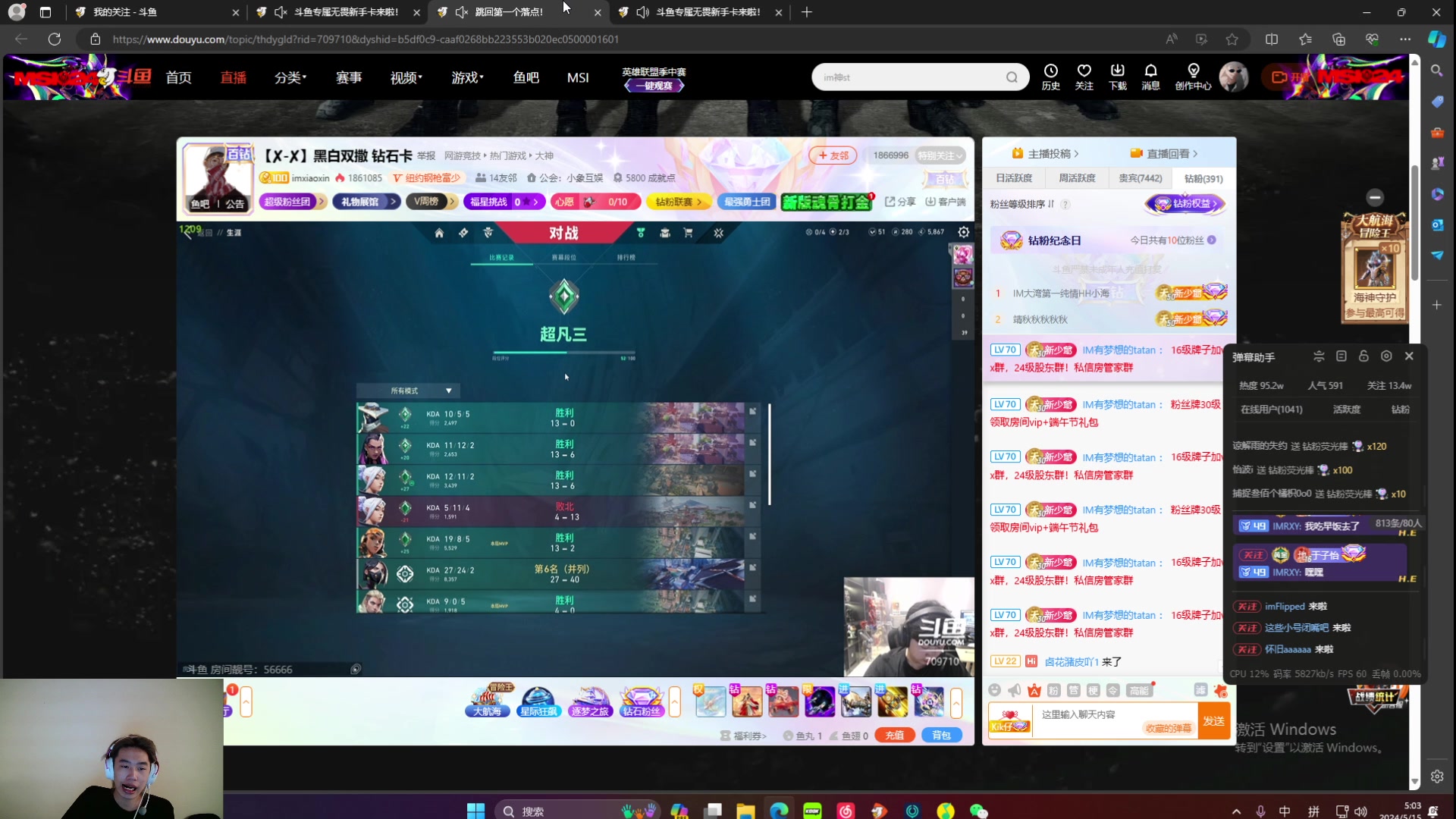This screenshot has width=1456, height=819.
Task: Expand the 礼物展馆 badge arrow
Action: point(393,201)
